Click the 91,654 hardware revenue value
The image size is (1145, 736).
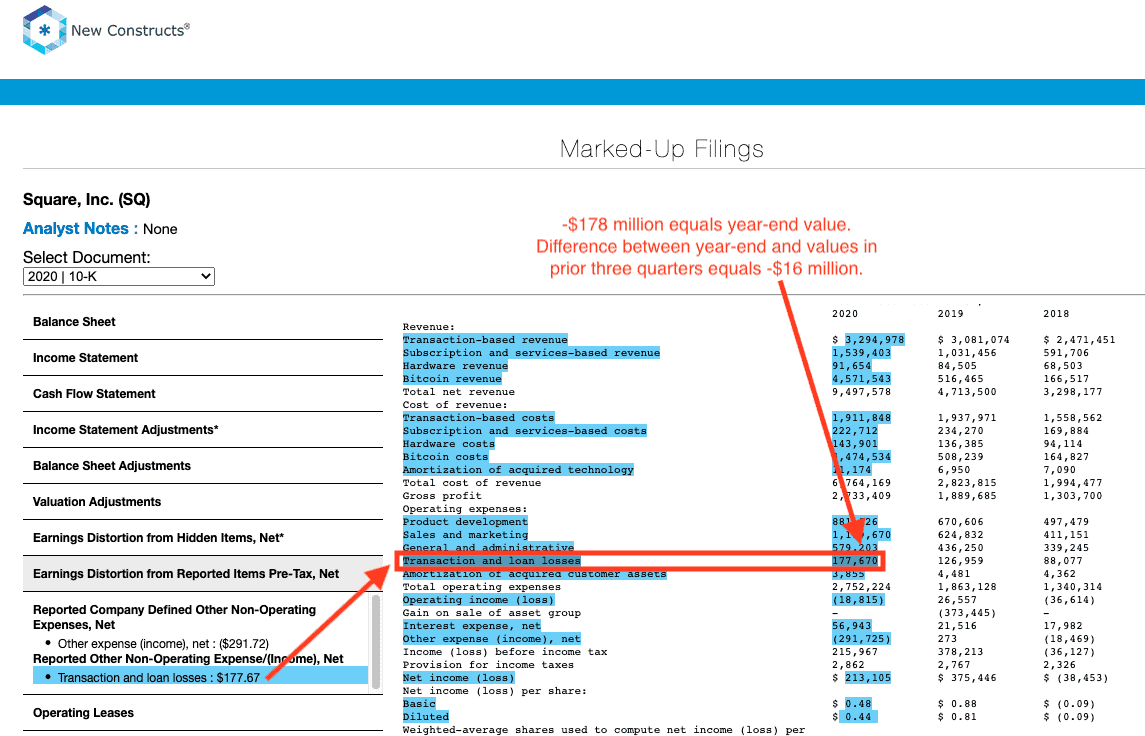[x=851, y=366]
